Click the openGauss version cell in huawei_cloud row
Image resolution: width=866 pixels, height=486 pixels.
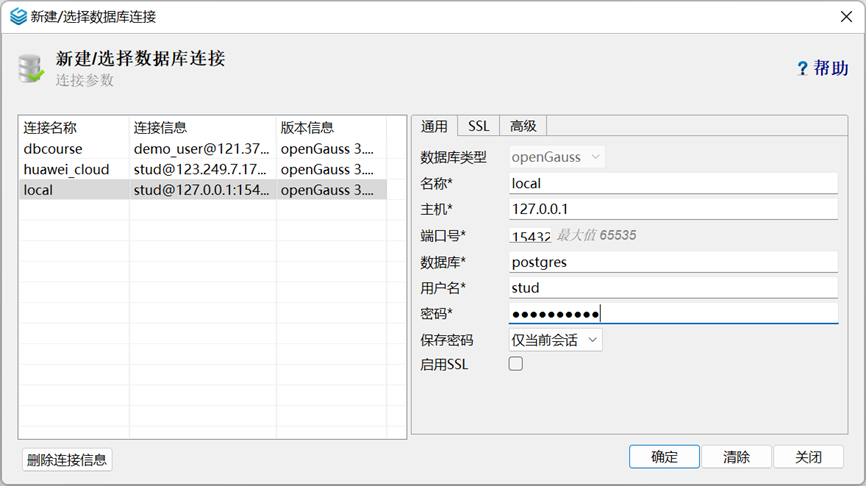[x=331, y=169]
